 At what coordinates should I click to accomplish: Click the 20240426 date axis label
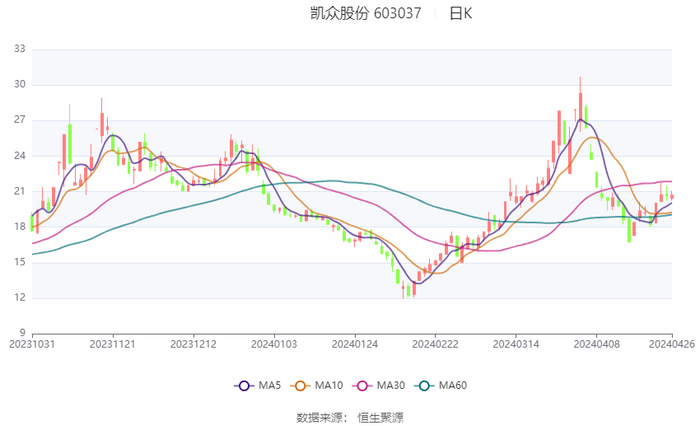coord(672,344)
